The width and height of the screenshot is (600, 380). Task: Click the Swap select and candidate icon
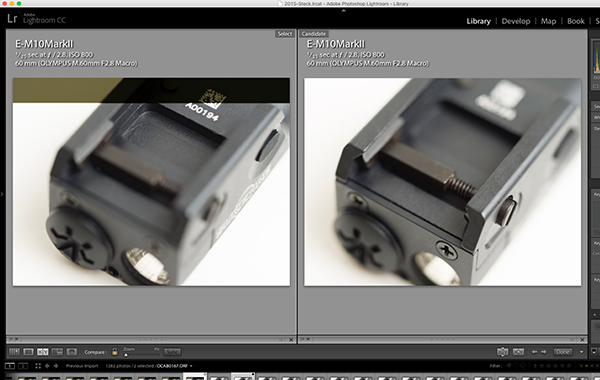[502, 352]
